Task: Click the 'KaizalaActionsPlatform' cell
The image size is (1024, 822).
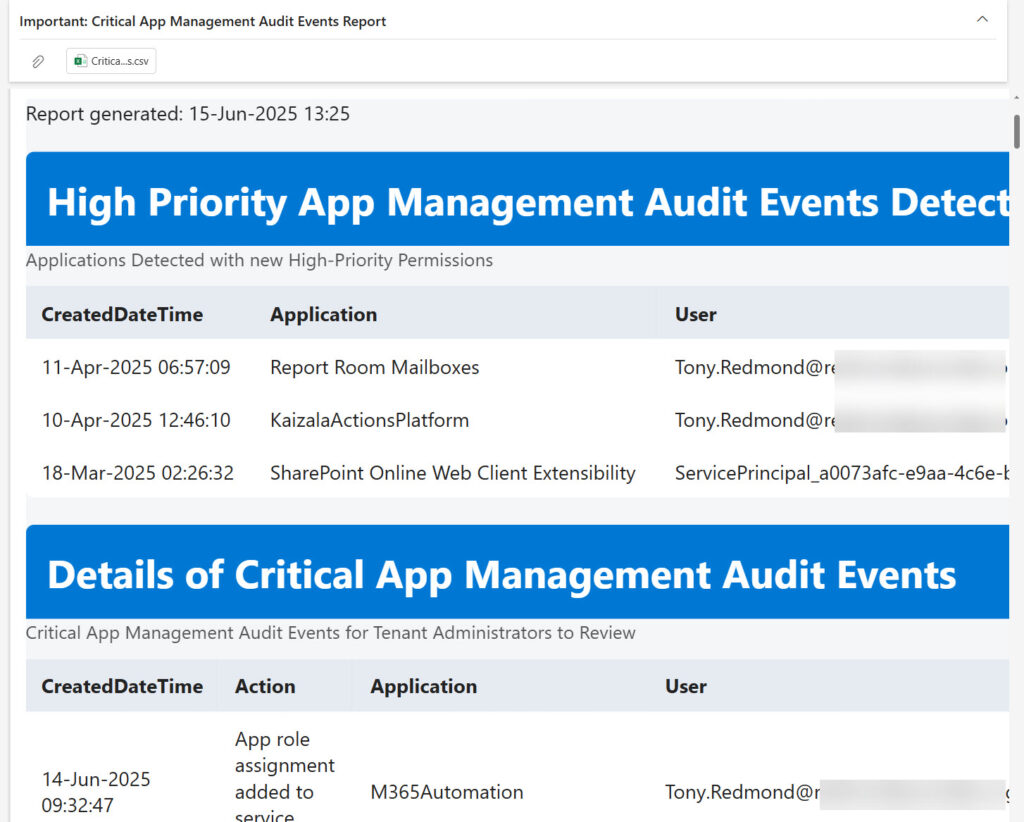Action: pos(370,420)
